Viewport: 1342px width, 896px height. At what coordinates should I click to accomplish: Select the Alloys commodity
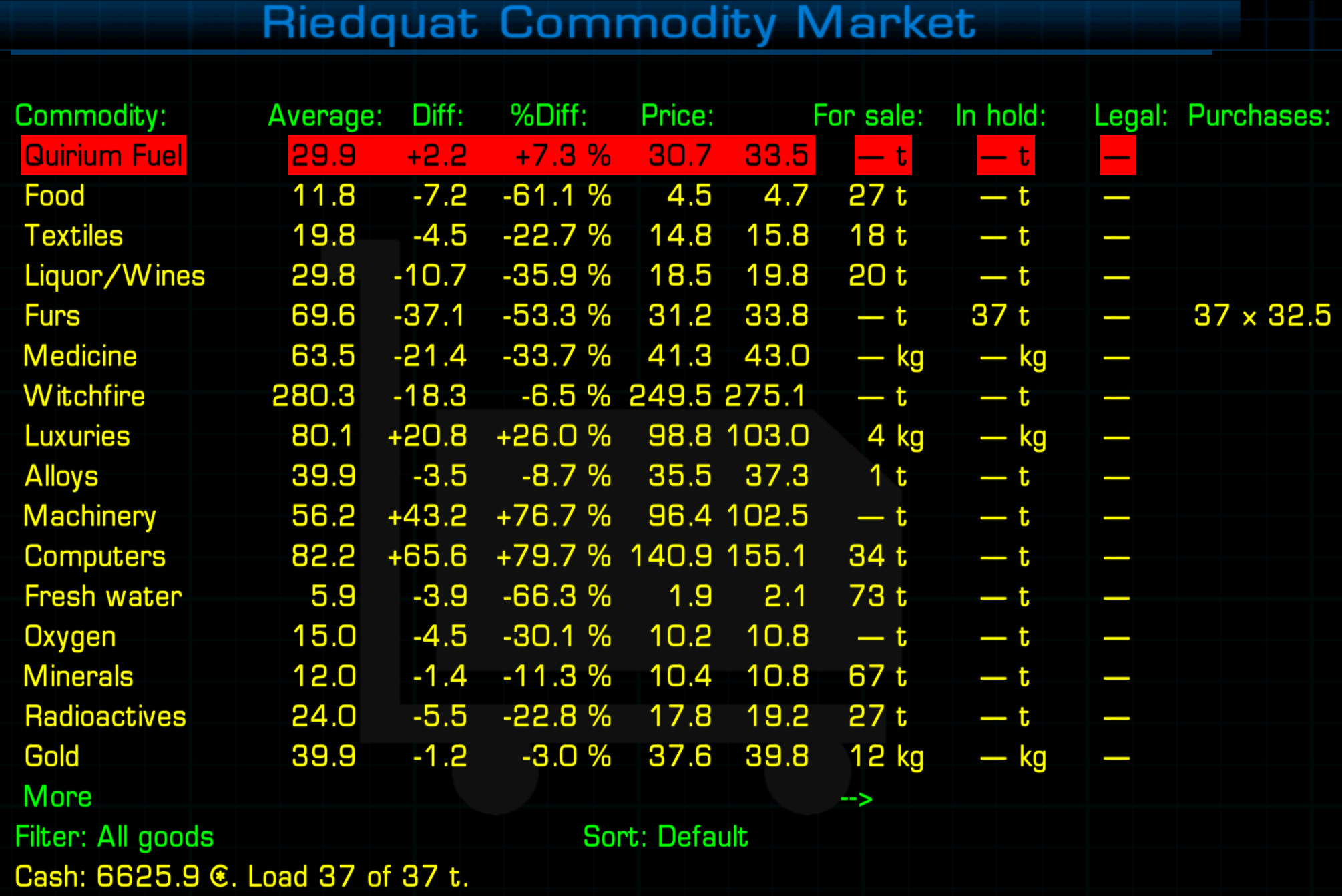(61, 476)
